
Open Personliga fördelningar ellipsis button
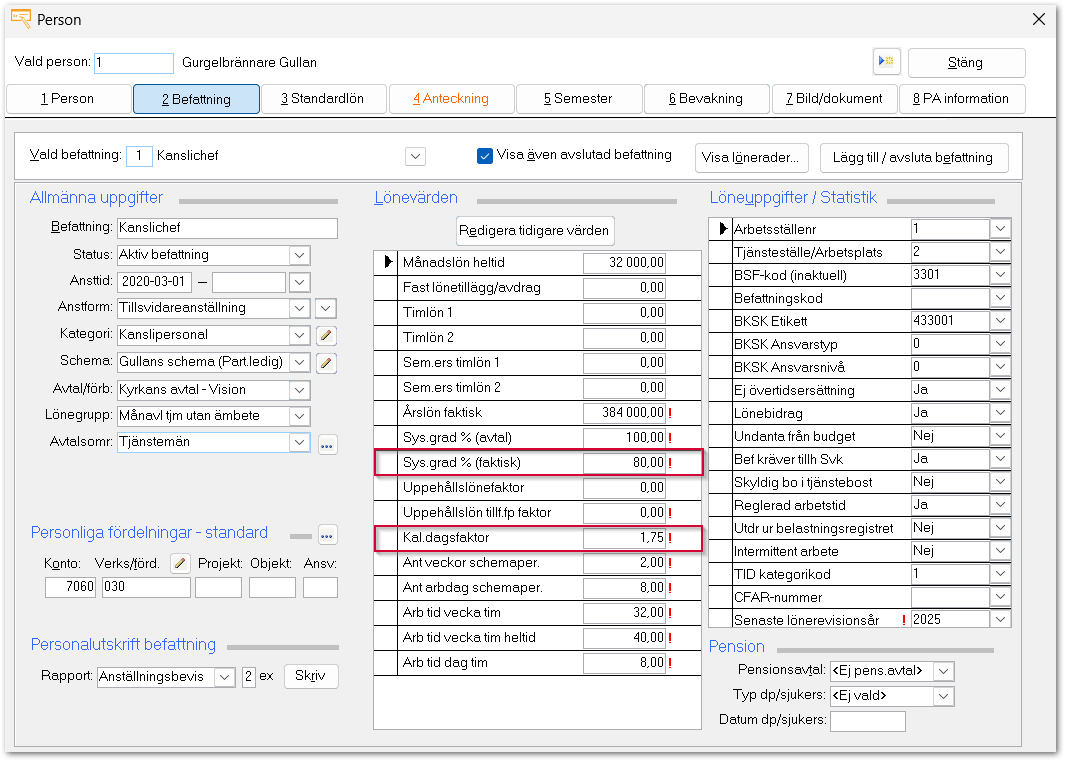pos(327,534)
